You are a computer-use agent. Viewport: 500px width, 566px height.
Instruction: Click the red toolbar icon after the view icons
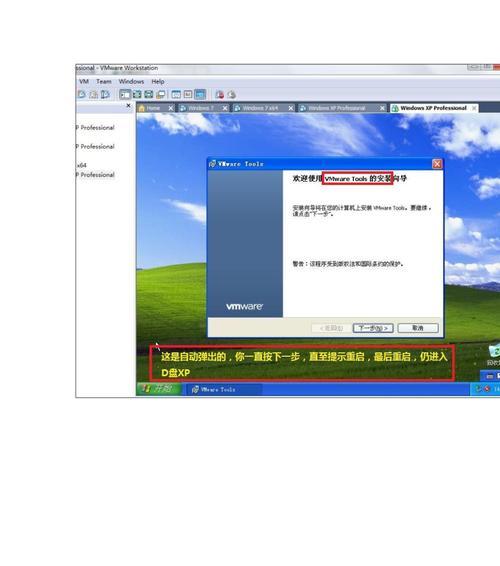(x=219, y=95)
